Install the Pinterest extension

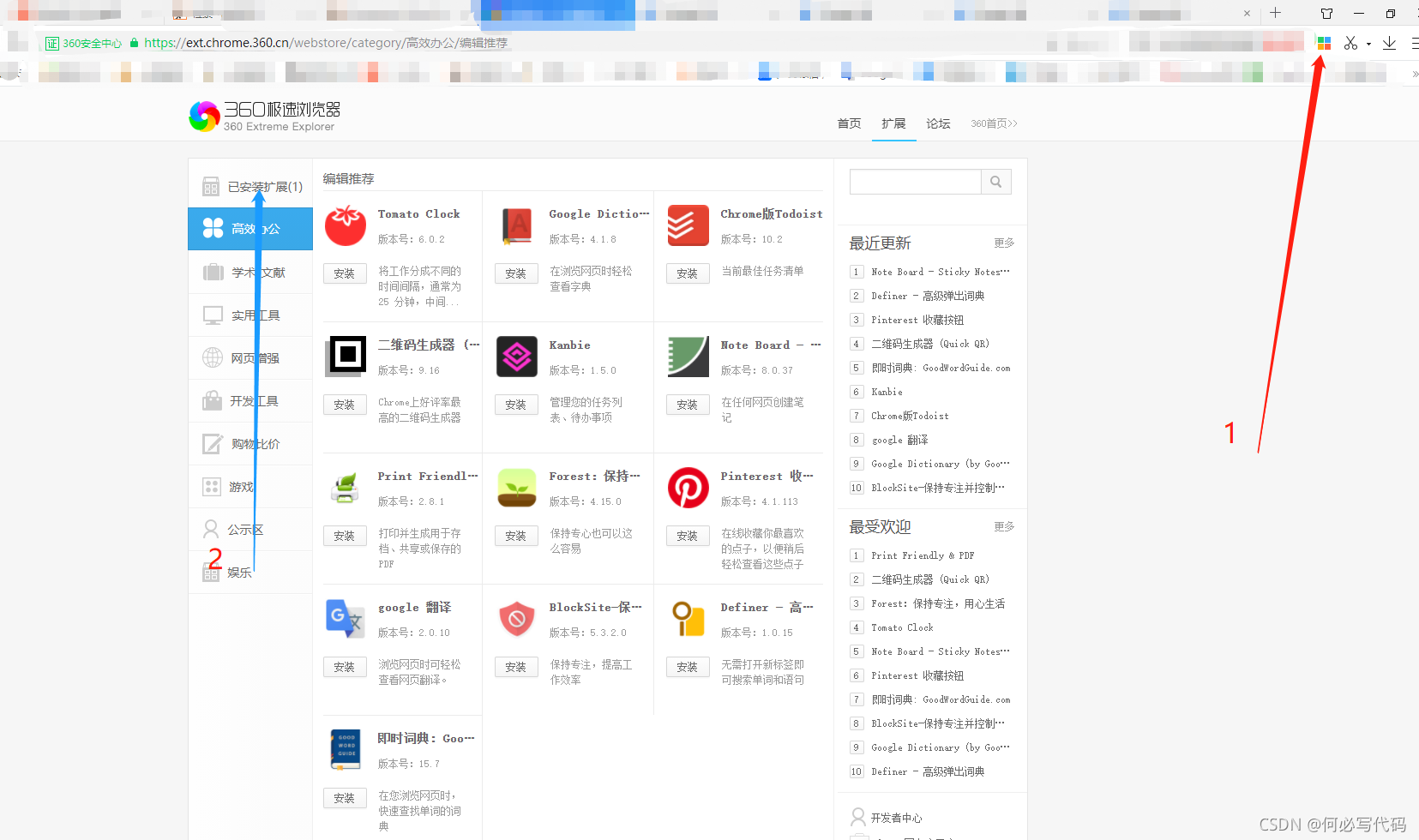[x=688, y=536]
